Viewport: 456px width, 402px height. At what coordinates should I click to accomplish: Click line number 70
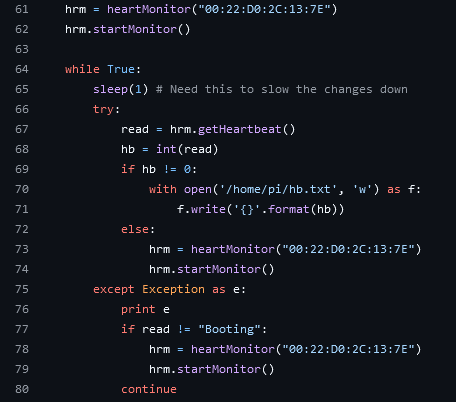22,189
